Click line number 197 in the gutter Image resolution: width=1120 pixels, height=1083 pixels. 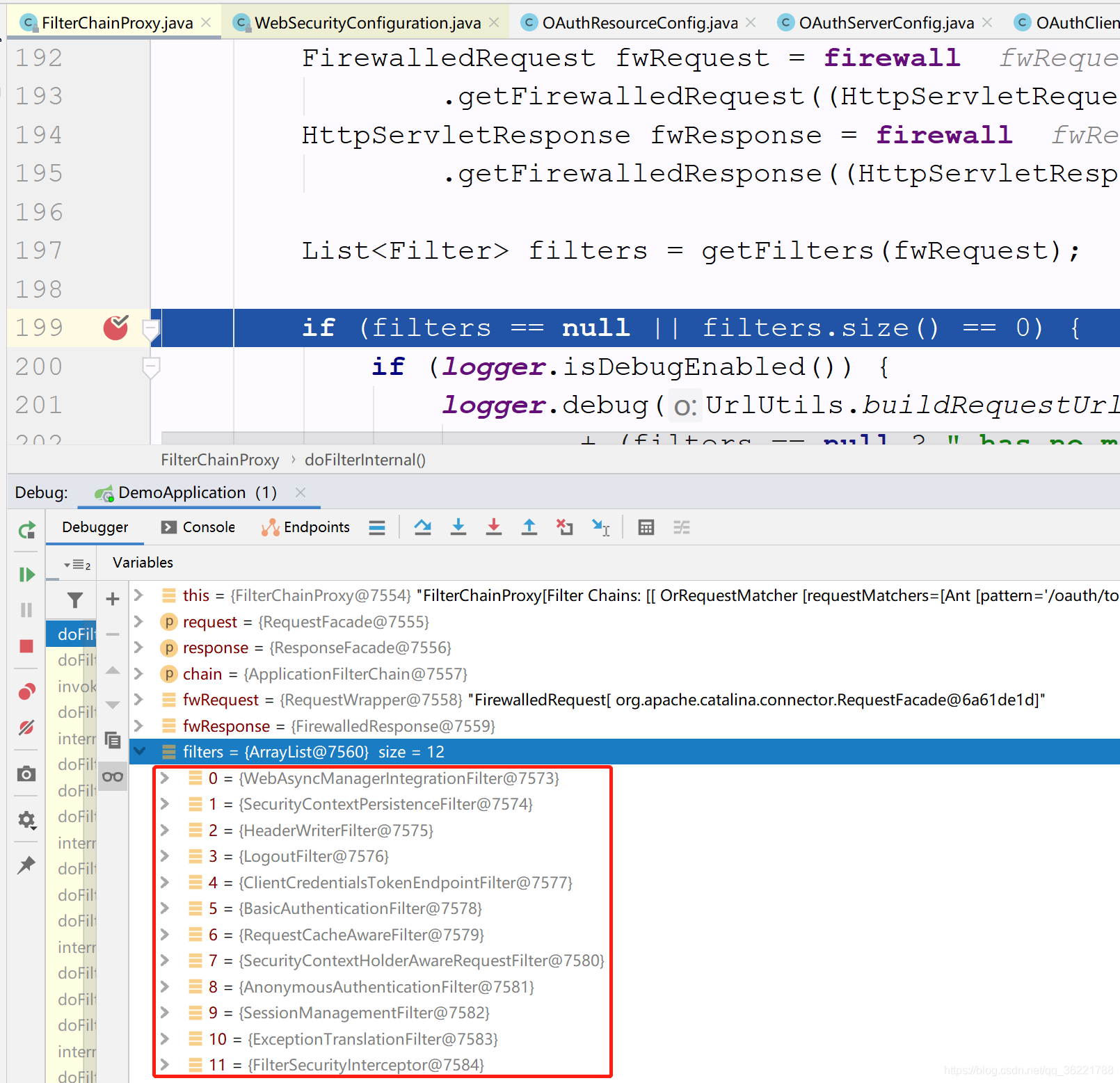pos(39,250)
